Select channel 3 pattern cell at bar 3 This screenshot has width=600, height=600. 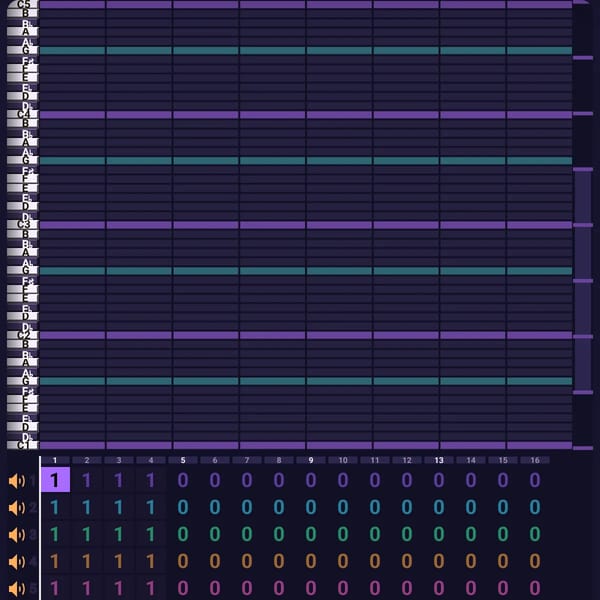(119, 534)
